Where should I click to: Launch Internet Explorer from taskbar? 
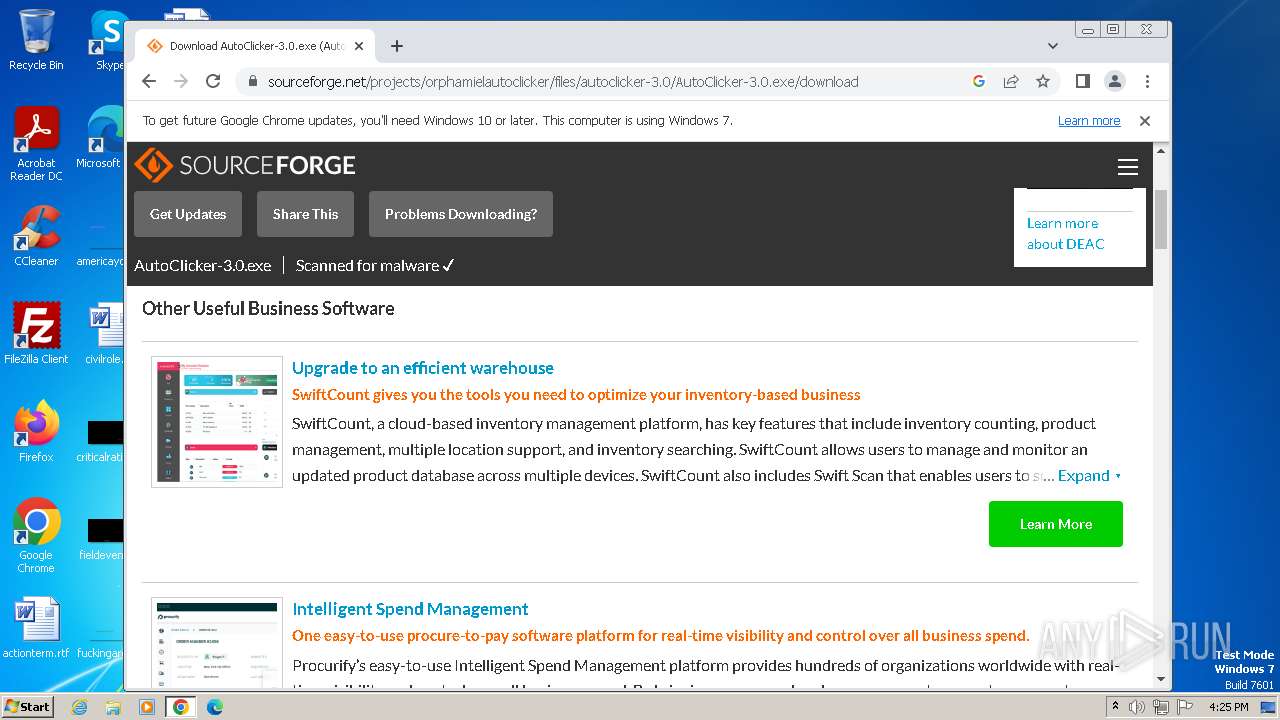pos(80,707)
